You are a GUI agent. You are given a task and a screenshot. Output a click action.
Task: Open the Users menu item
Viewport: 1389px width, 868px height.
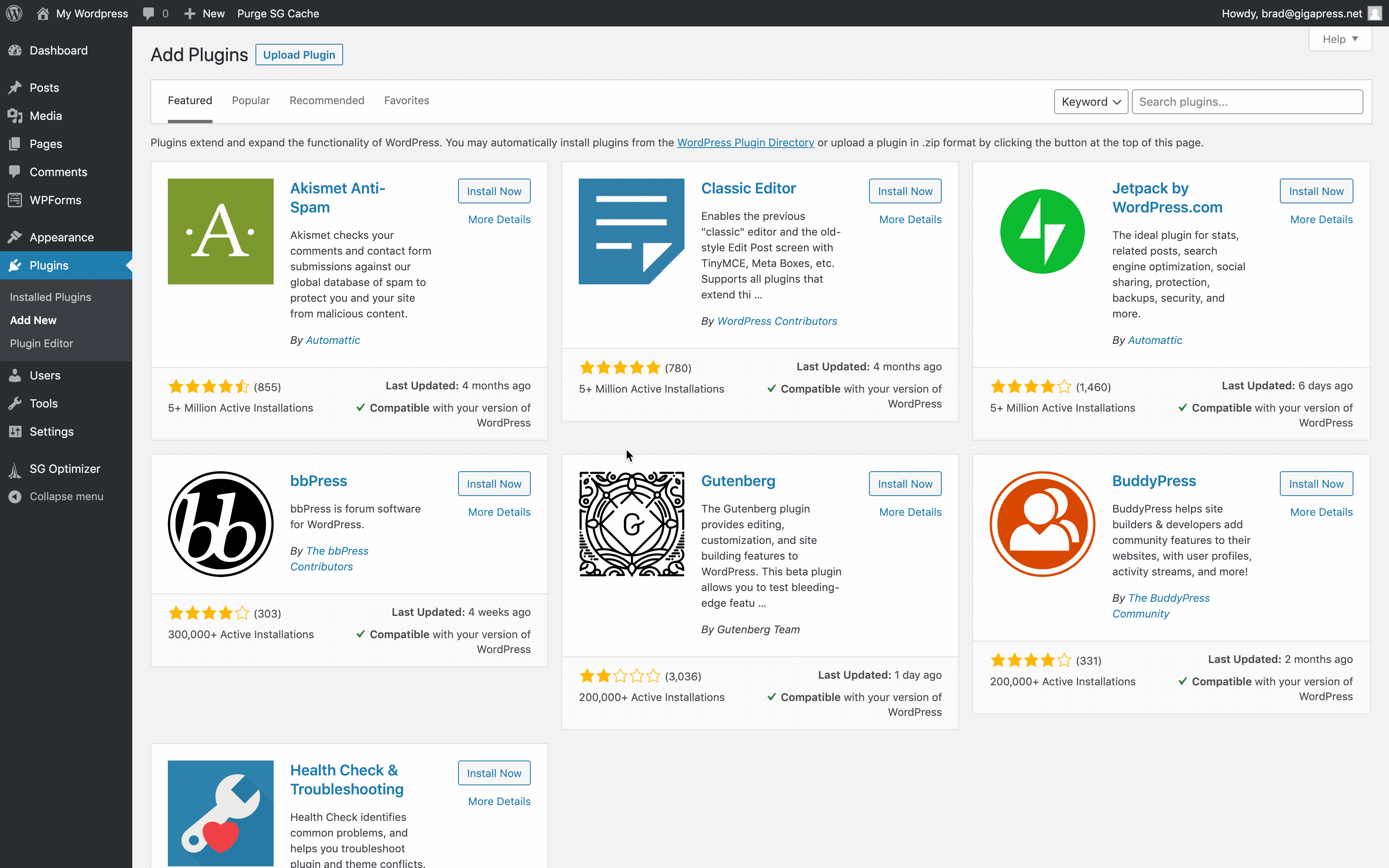point(66,375)
